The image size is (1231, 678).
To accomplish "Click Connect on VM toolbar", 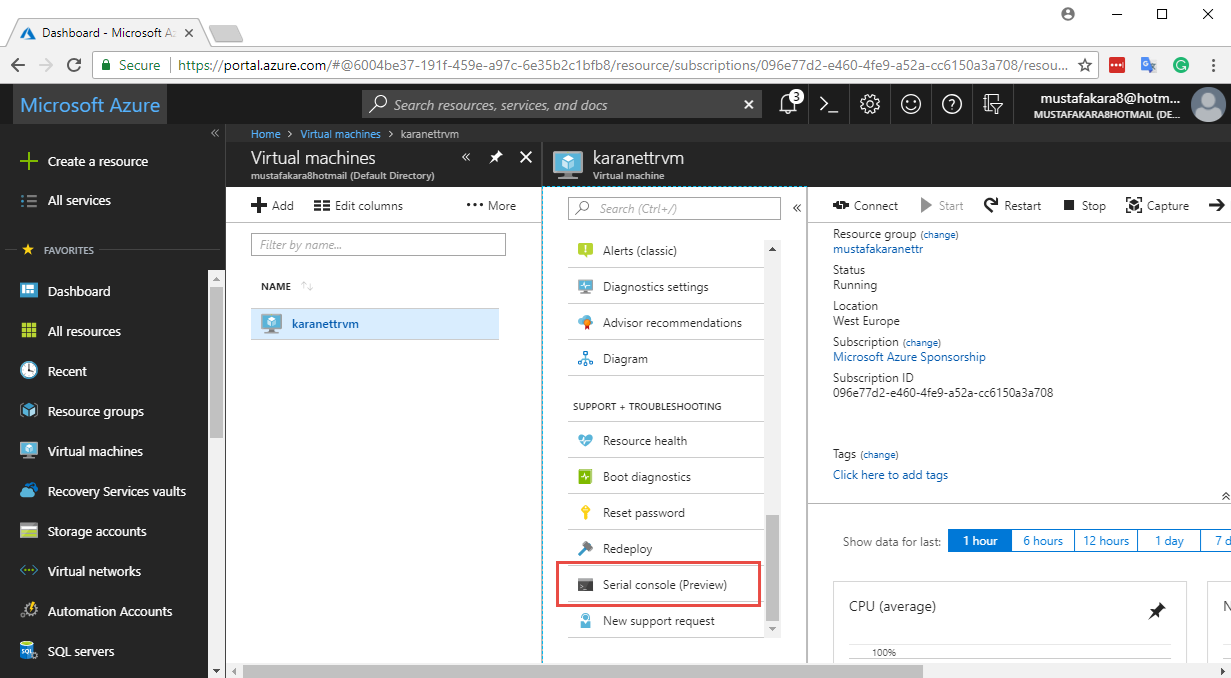I will click(x=865, y=205).
